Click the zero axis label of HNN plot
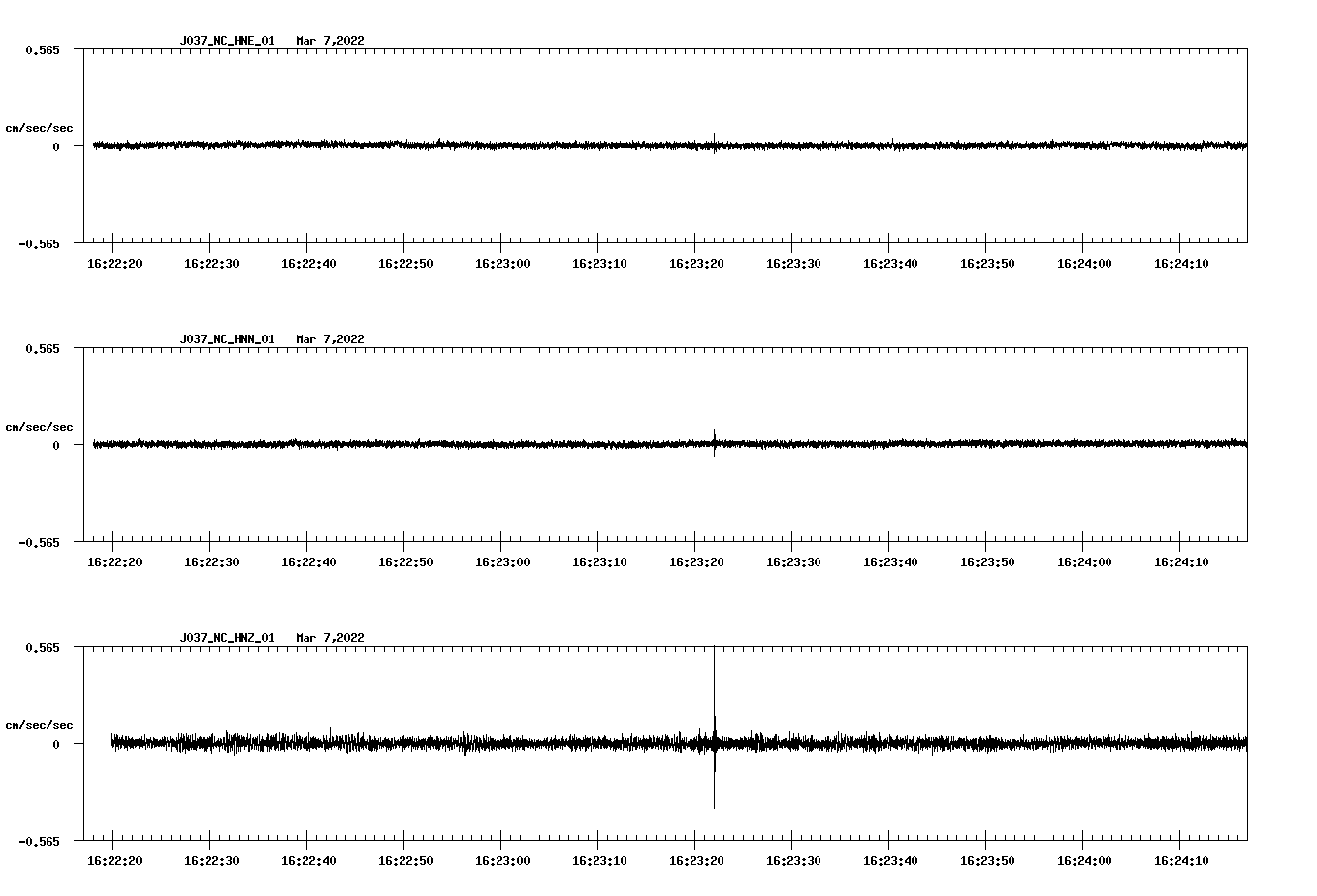The height and width of the screenshot is (896, 1317). [x=56, y=445]
